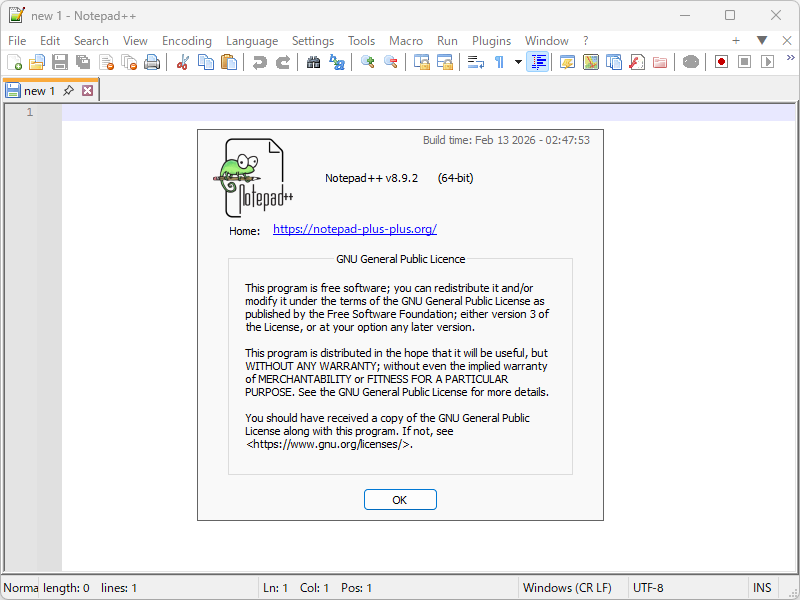Viewport: 800px width, 600px height.
Task: Save the current document via toolbar
Action: (59, 61)
